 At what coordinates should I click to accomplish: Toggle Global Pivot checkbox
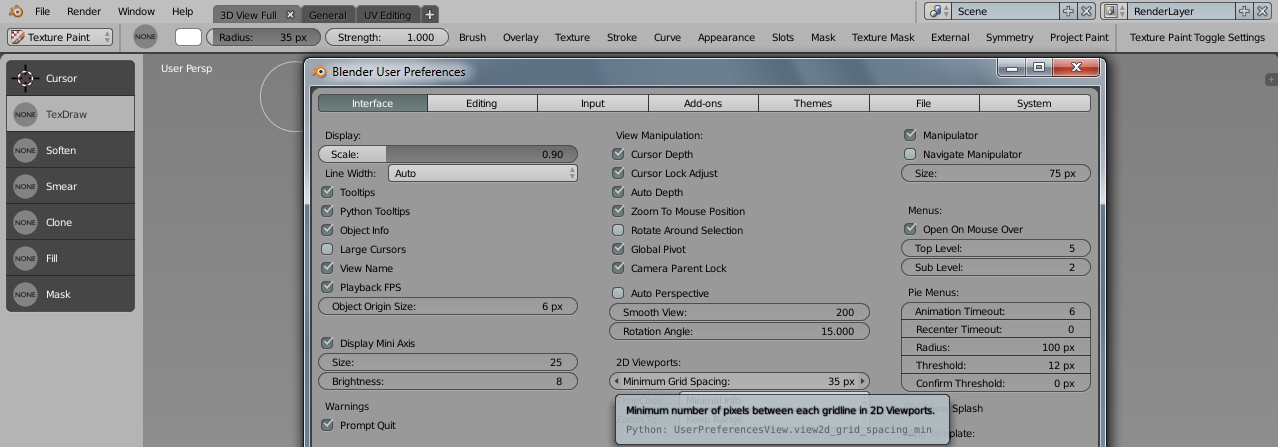tap(618, 249)
